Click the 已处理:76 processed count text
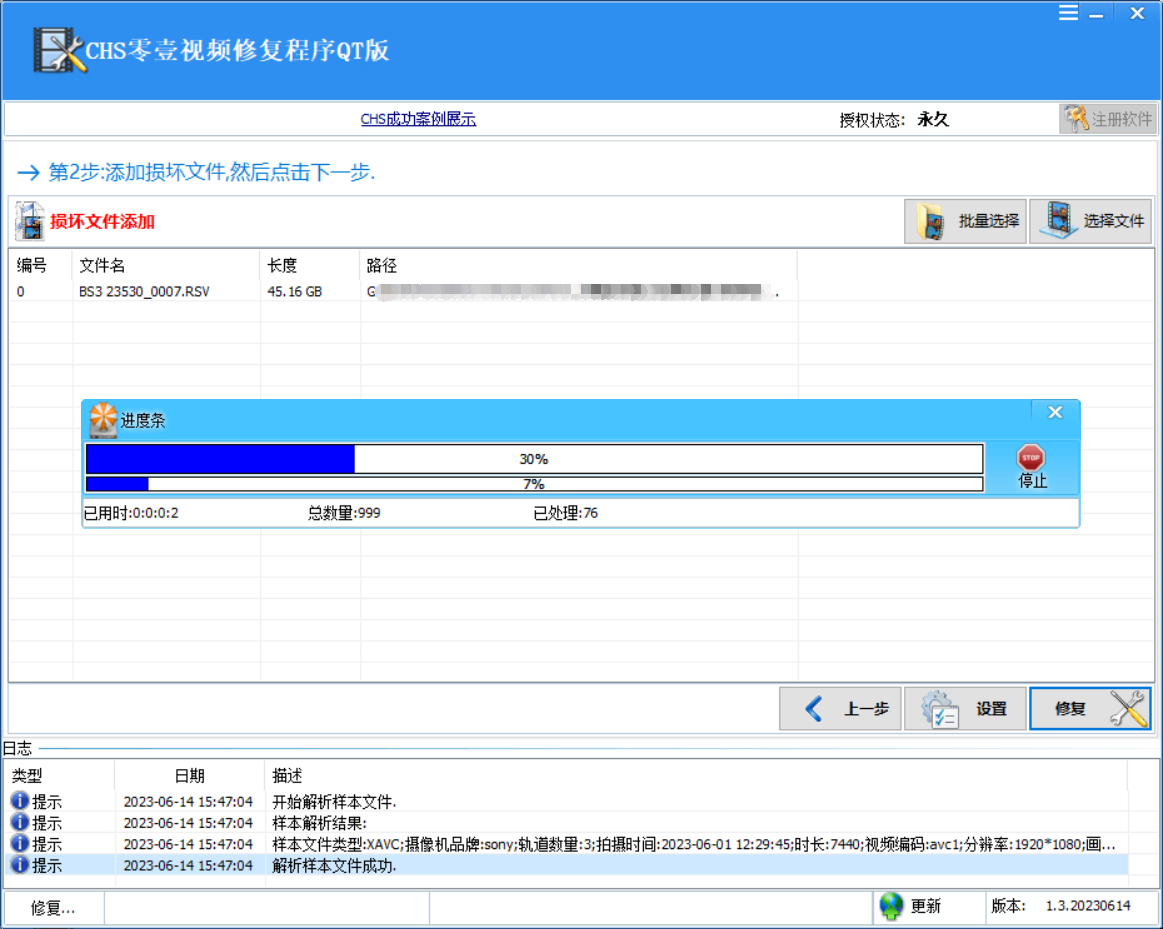Screen dimensions: 1163x929 (x=566, y=513)
